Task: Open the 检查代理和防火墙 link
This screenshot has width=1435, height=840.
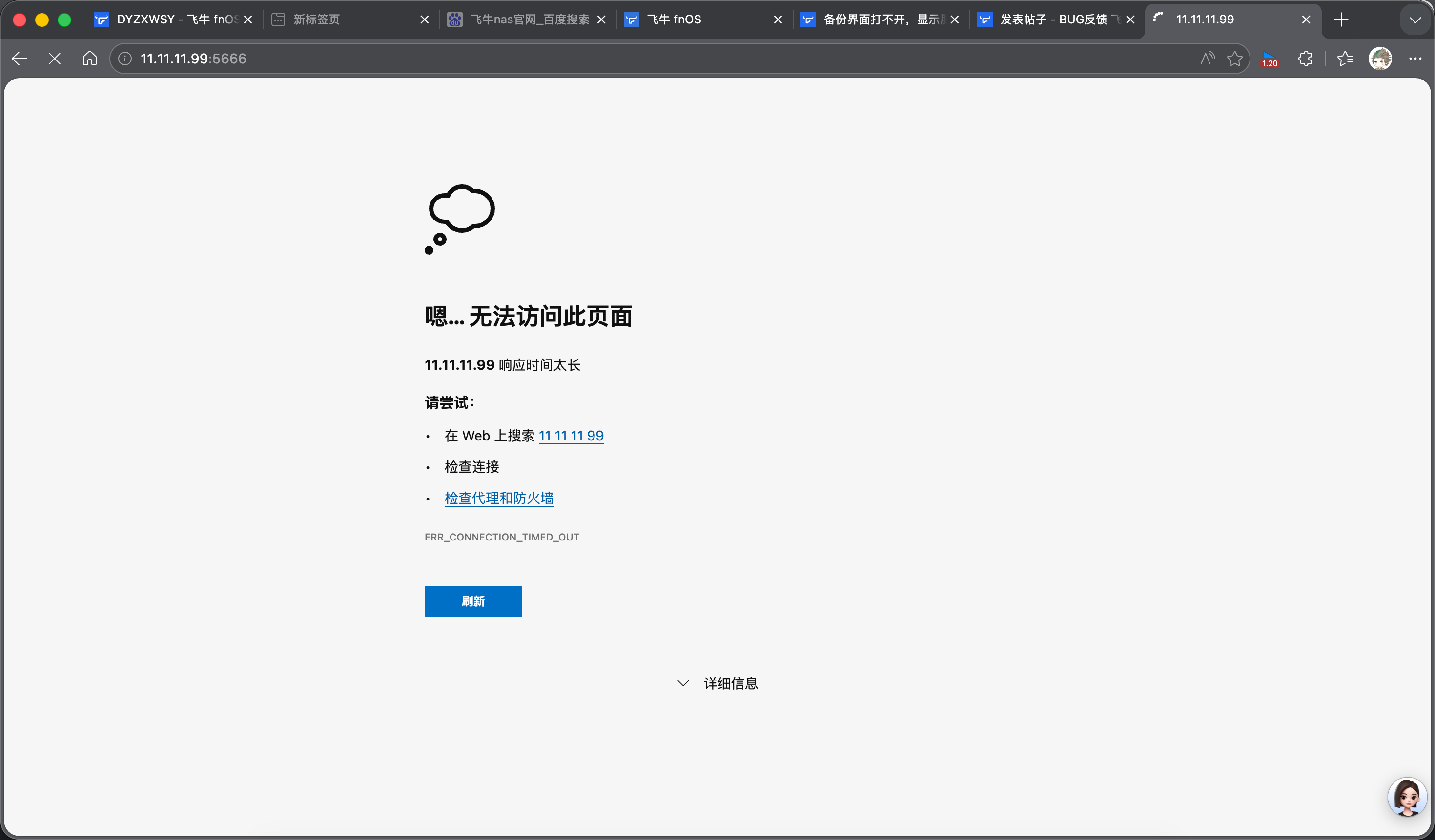Action: pos(499,498)
